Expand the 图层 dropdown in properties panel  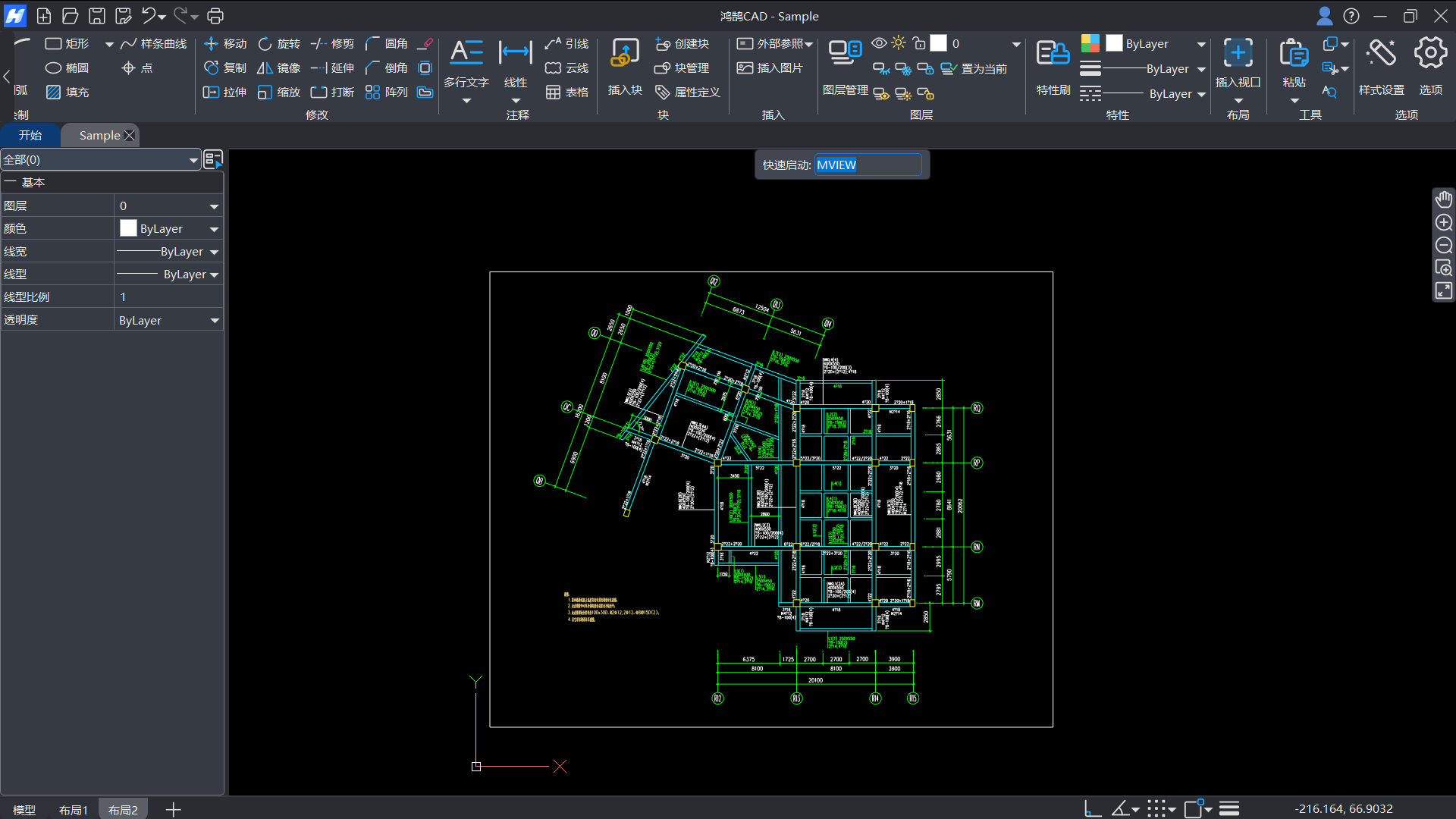pos(214,206)
